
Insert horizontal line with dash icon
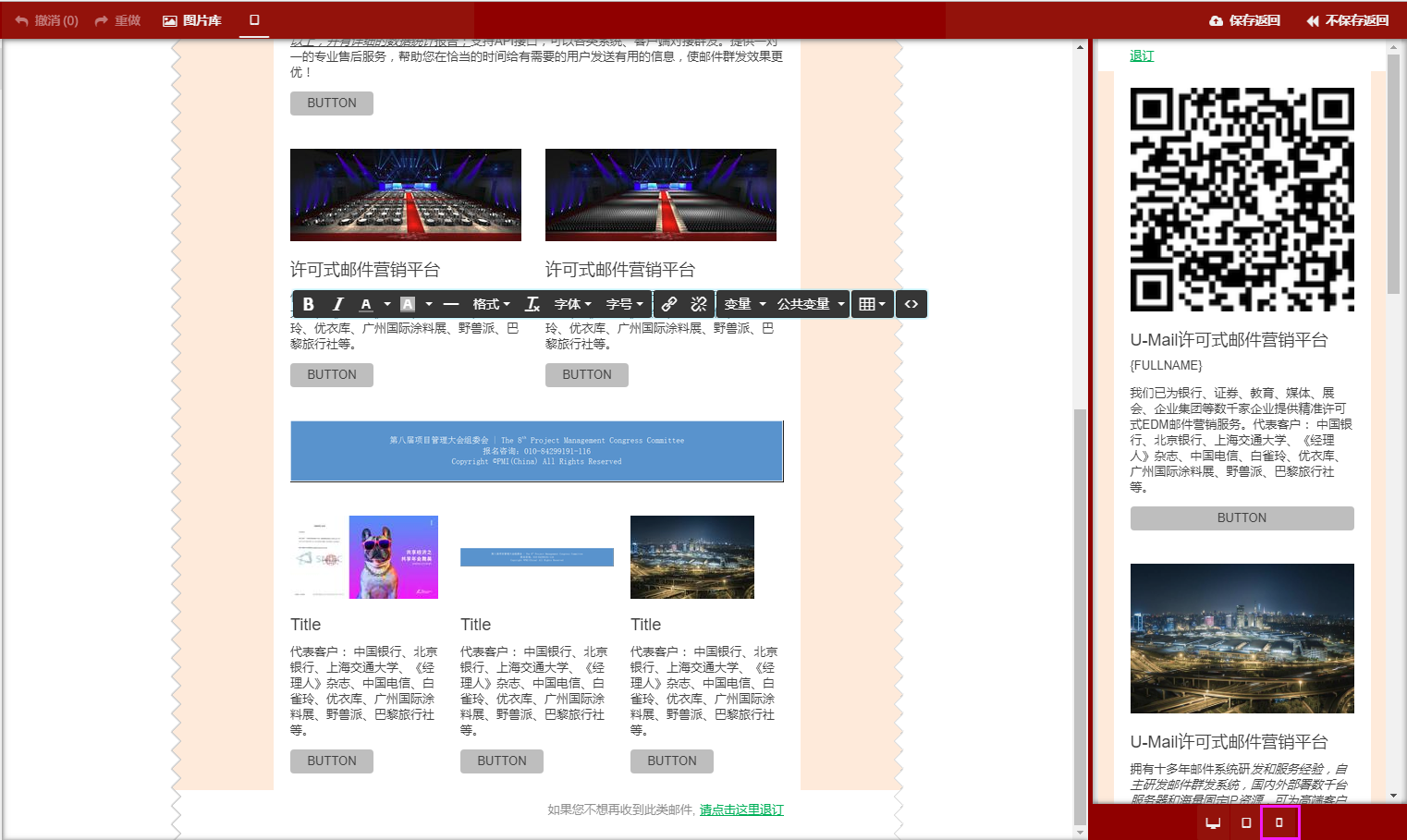coord(451,304)
